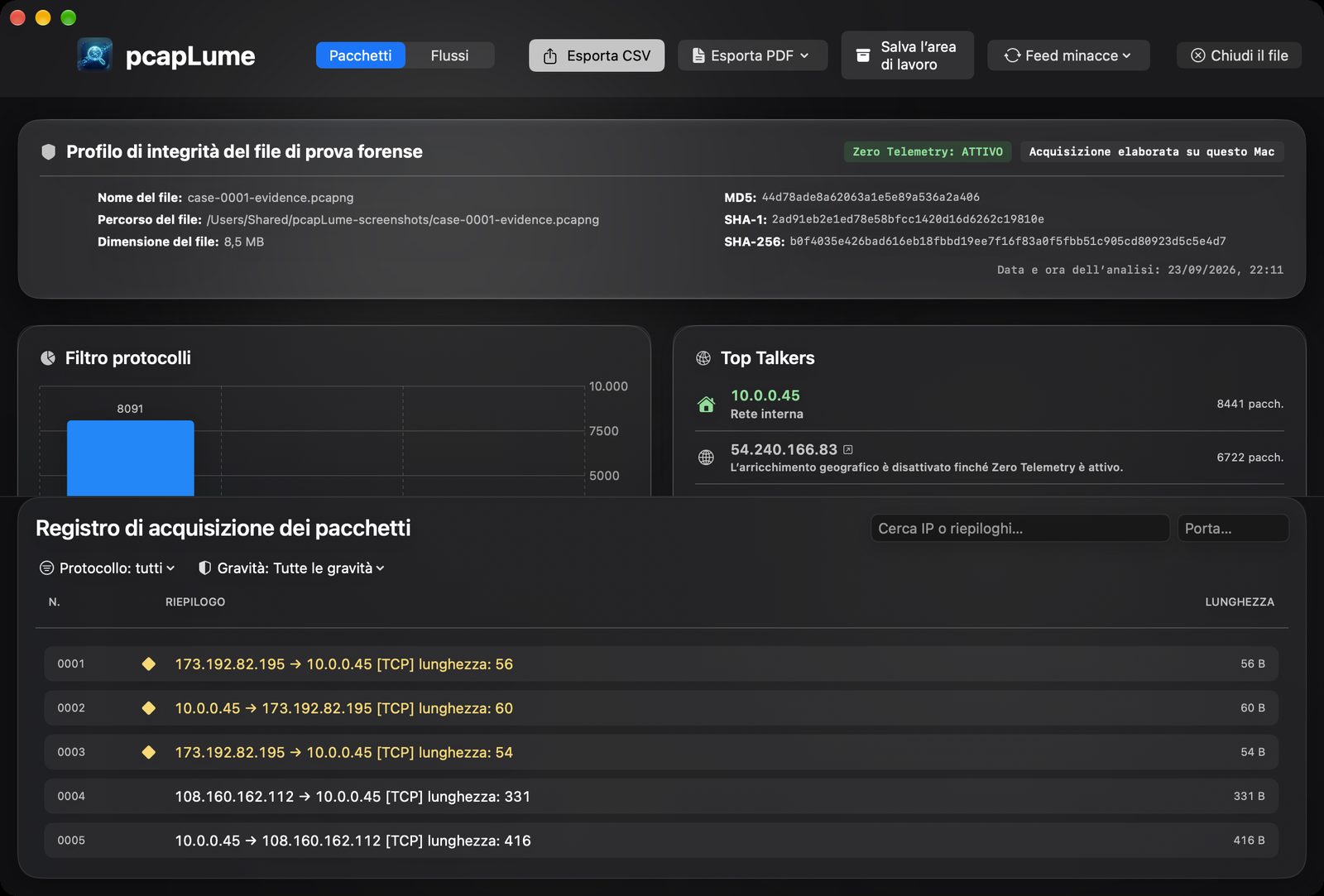Click the globe icon next to 54.240.166.83
Viewport: 1324px width, 896px height.
[x=706, y=458]
